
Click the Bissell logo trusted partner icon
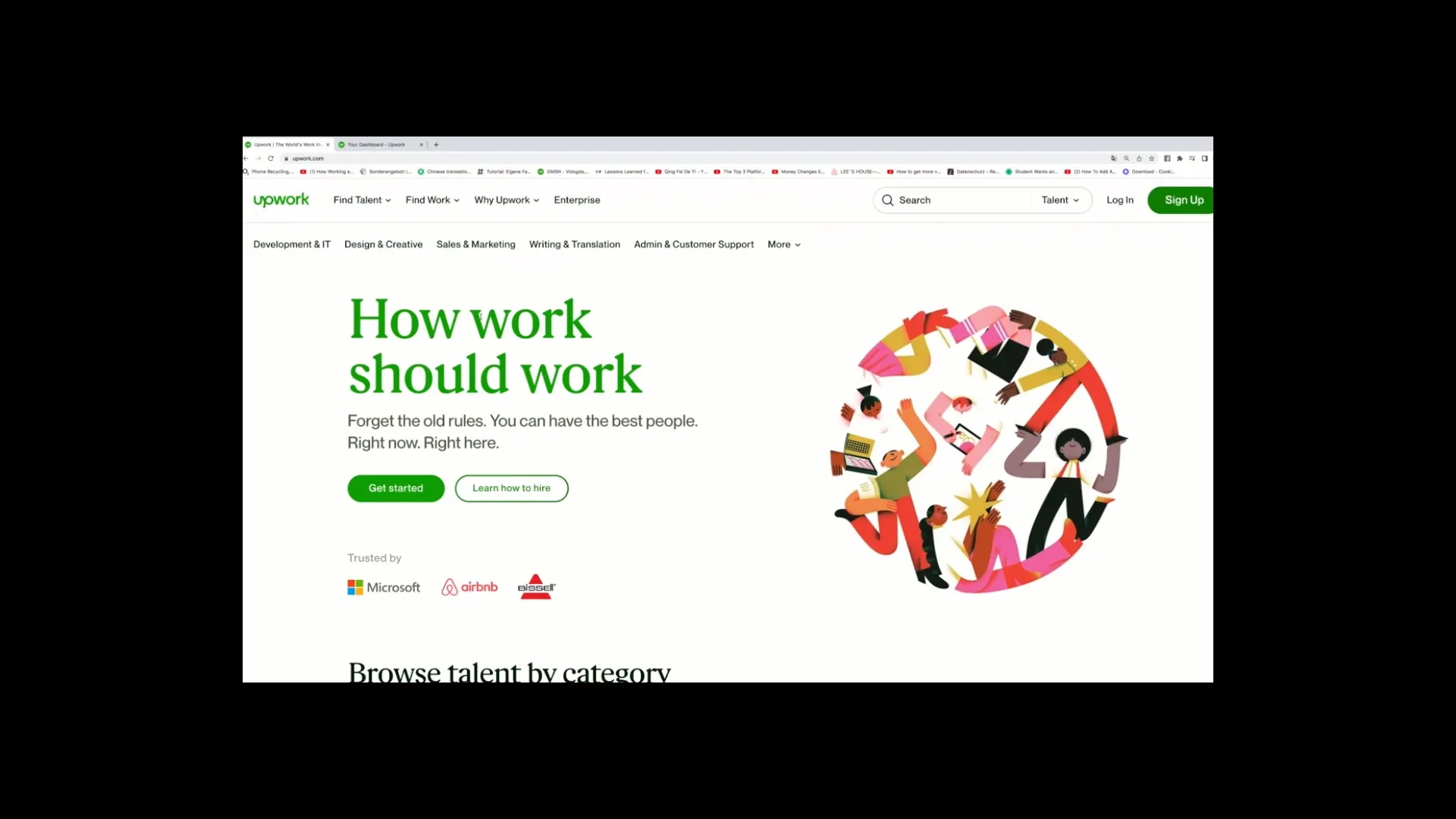[x=536, y=587]
